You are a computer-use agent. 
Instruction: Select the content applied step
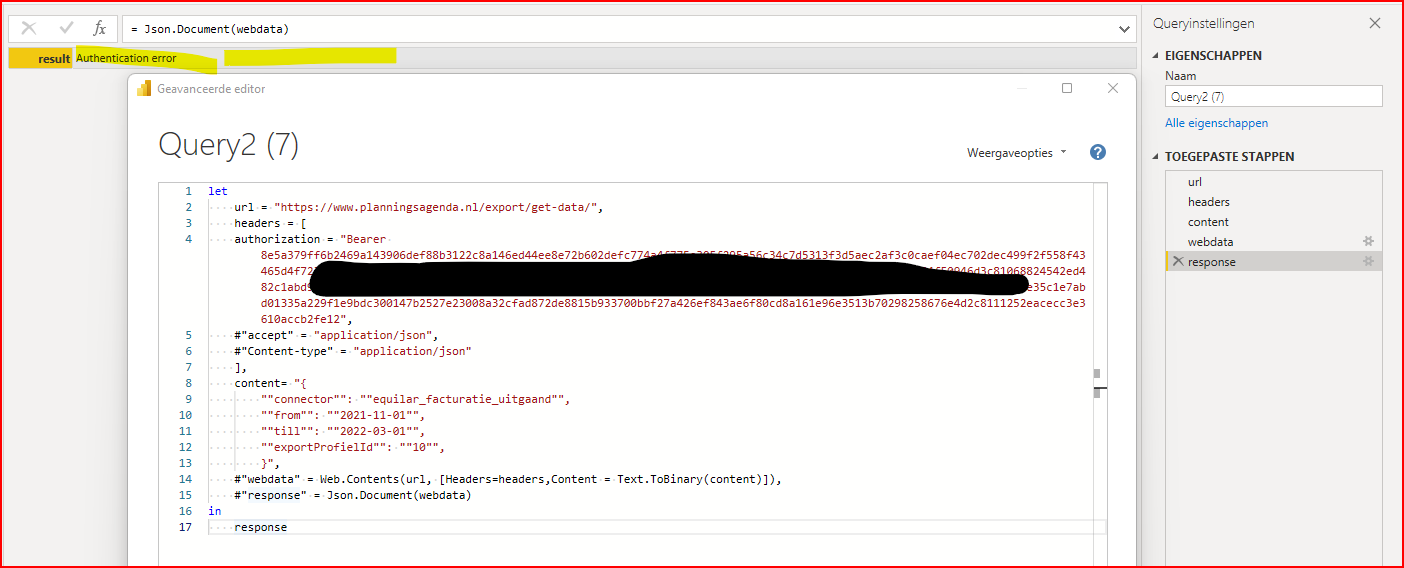click(x=1274, y=222)
